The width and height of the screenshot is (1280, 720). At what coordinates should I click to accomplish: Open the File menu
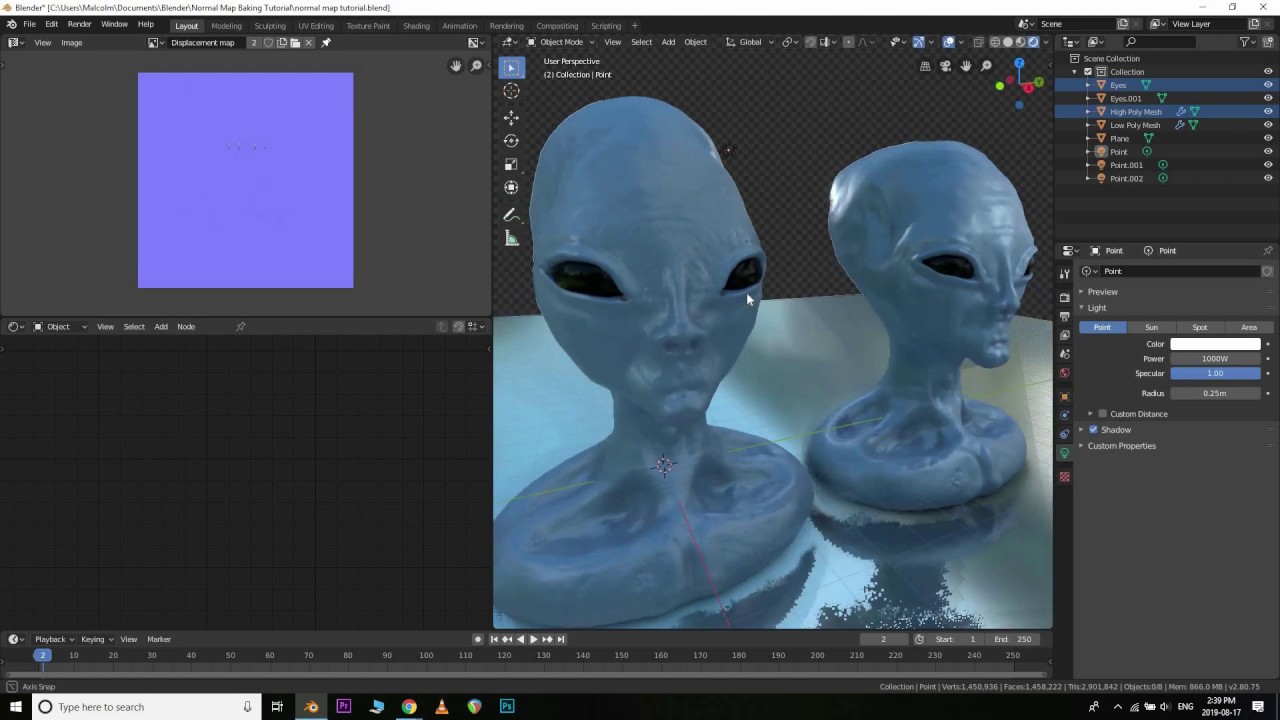tap(29, 24)
